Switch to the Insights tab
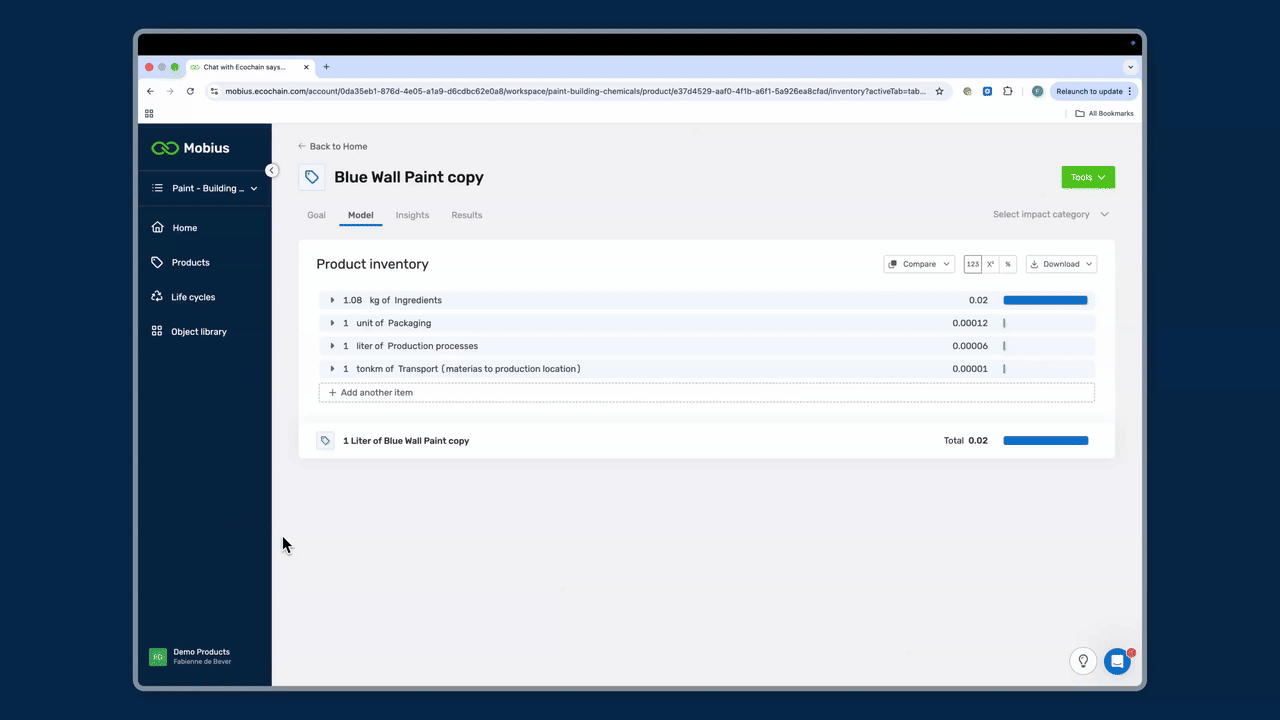Viewport: 1280px width, 720px height. pyautogui.click(x=412, y=215)
